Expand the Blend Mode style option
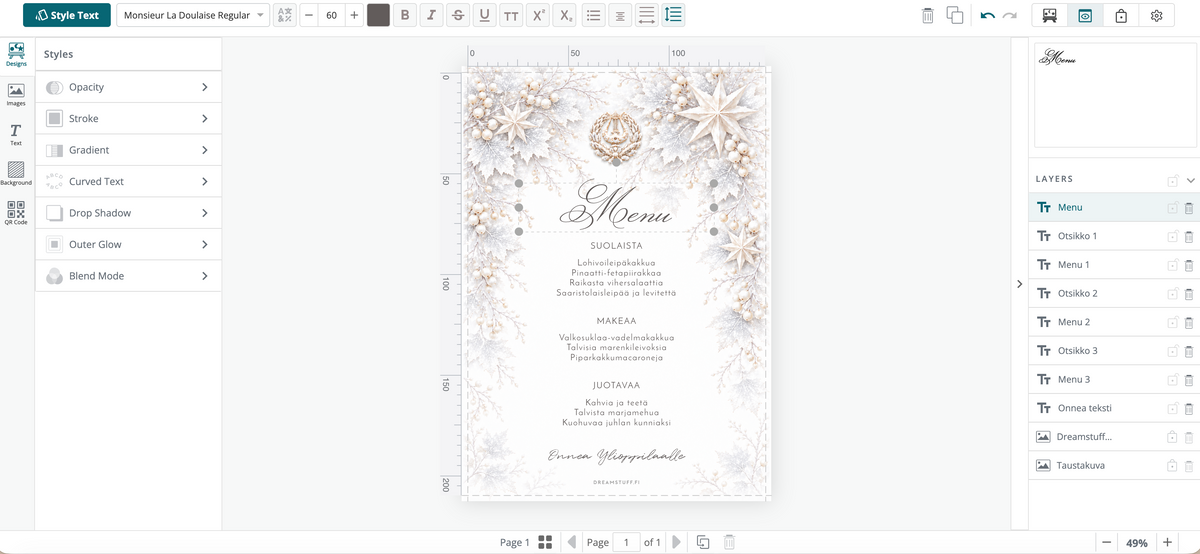The height and width of the screenshot is (554, 1200). pyautogui.click(x=128, y=276)
